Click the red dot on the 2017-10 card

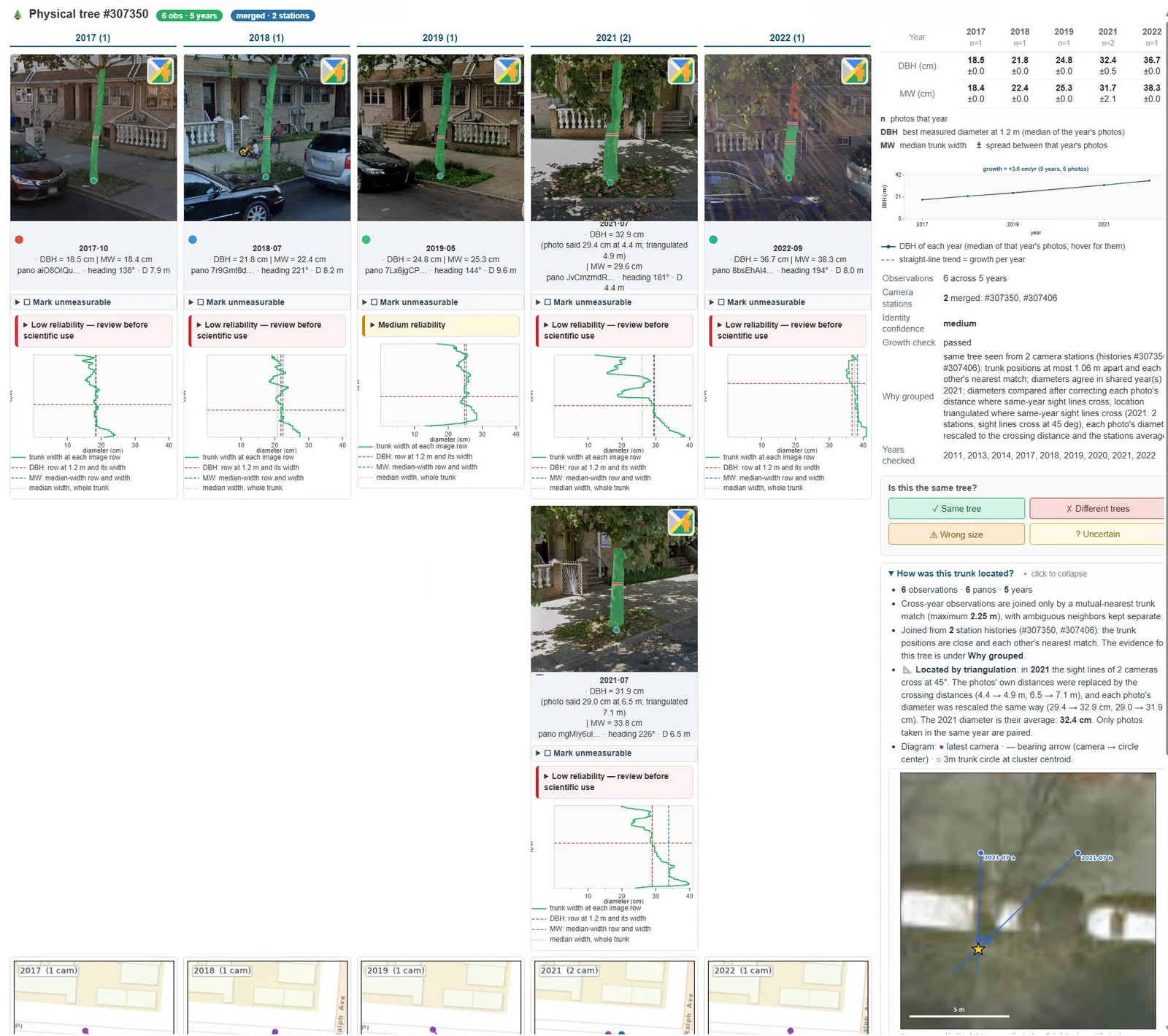click(19, 239)
